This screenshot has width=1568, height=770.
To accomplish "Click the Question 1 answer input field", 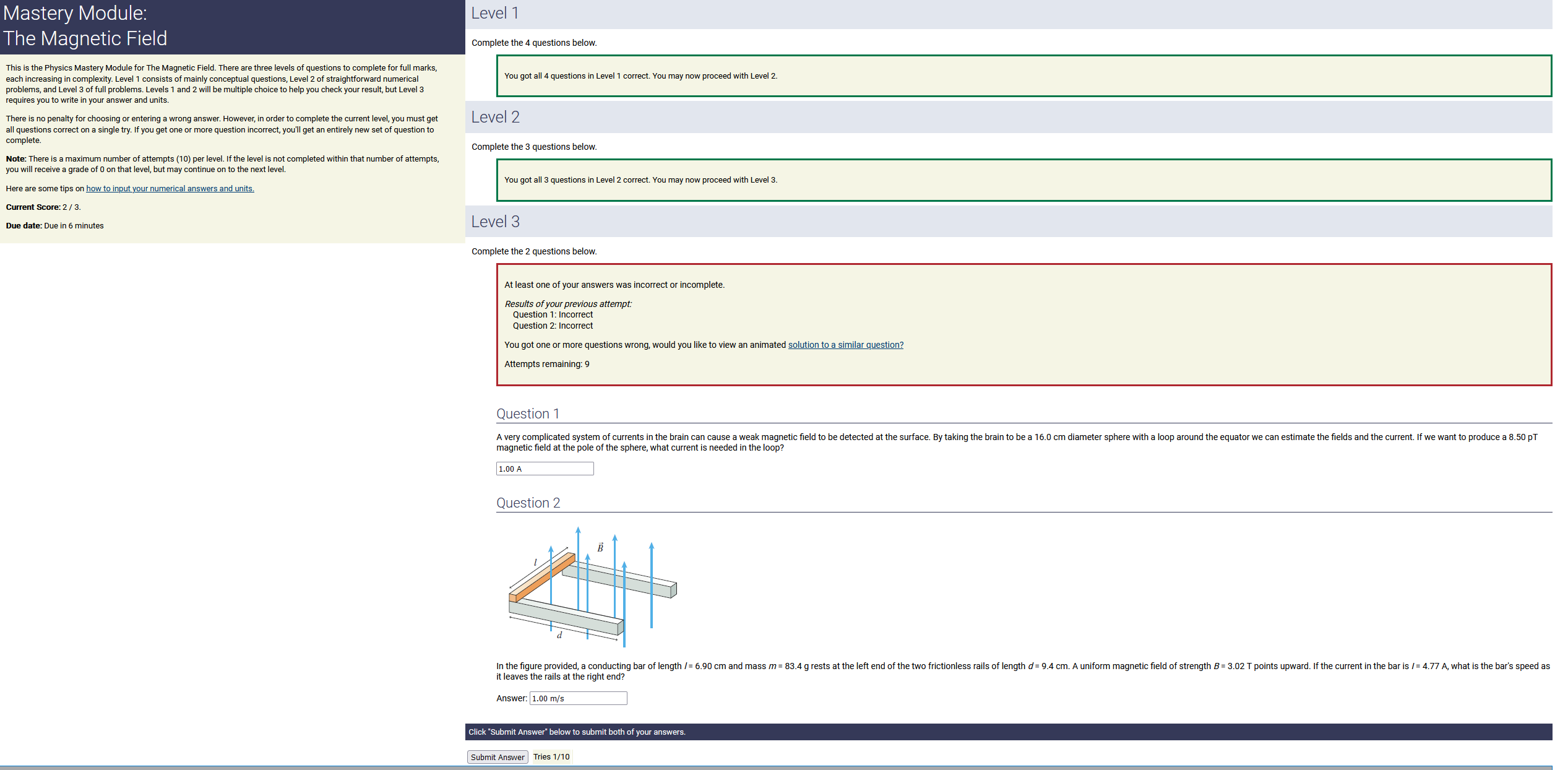I will pyautogui.click(x=545, y=469).
